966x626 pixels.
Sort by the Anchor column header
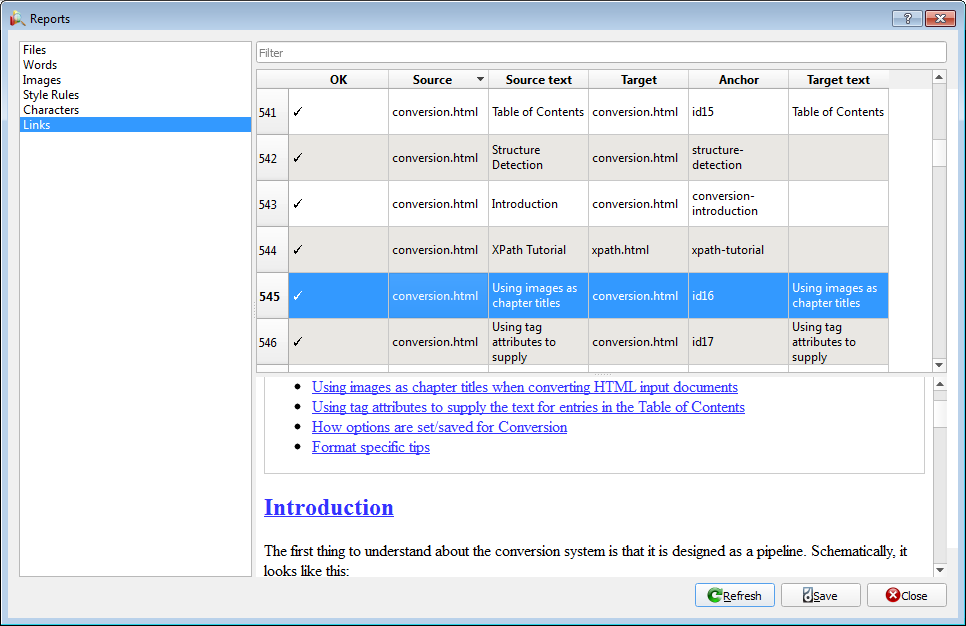738,79
